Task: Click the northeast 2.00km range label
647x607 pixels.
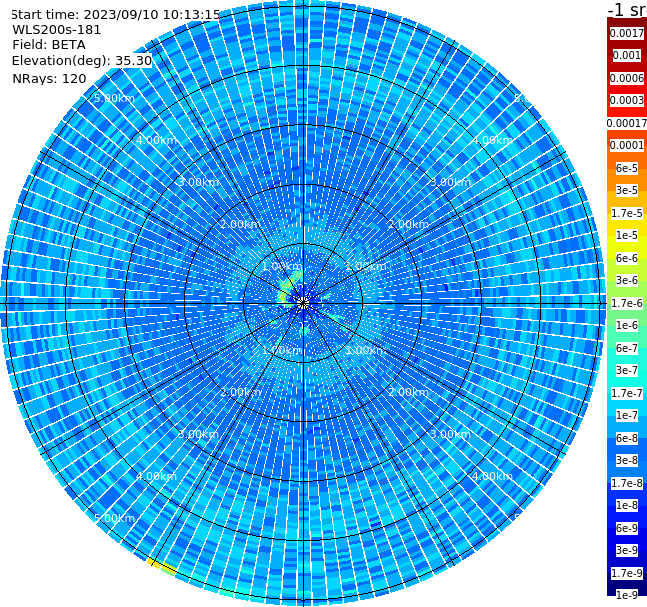Action: (x=408, y=224)
